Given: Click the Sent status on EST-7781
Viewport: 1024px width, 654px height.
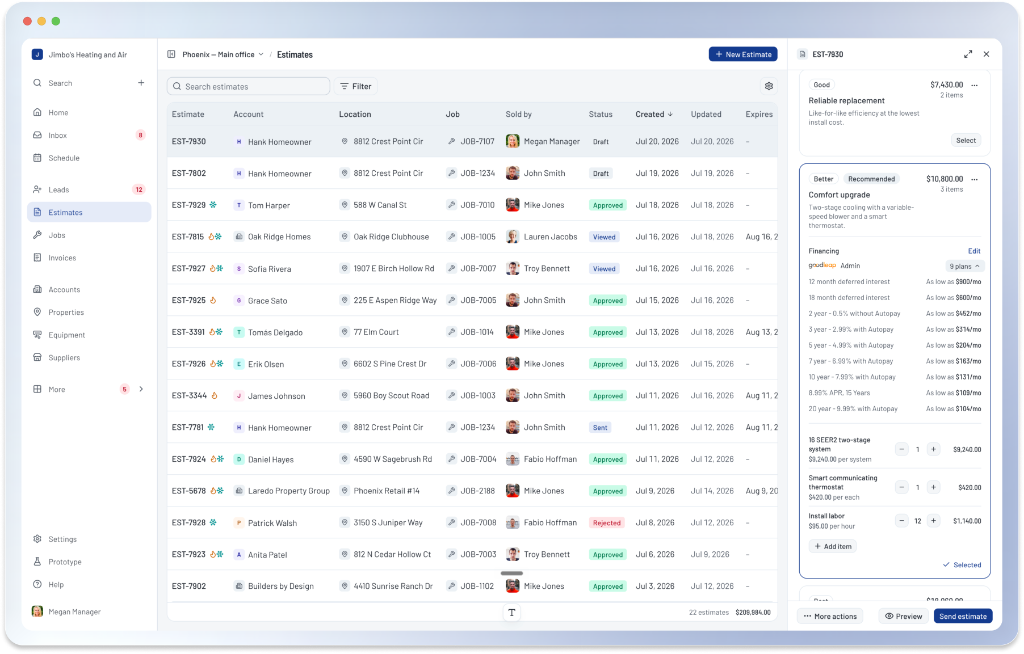Looking at the screenshot, I should [600, 427].
